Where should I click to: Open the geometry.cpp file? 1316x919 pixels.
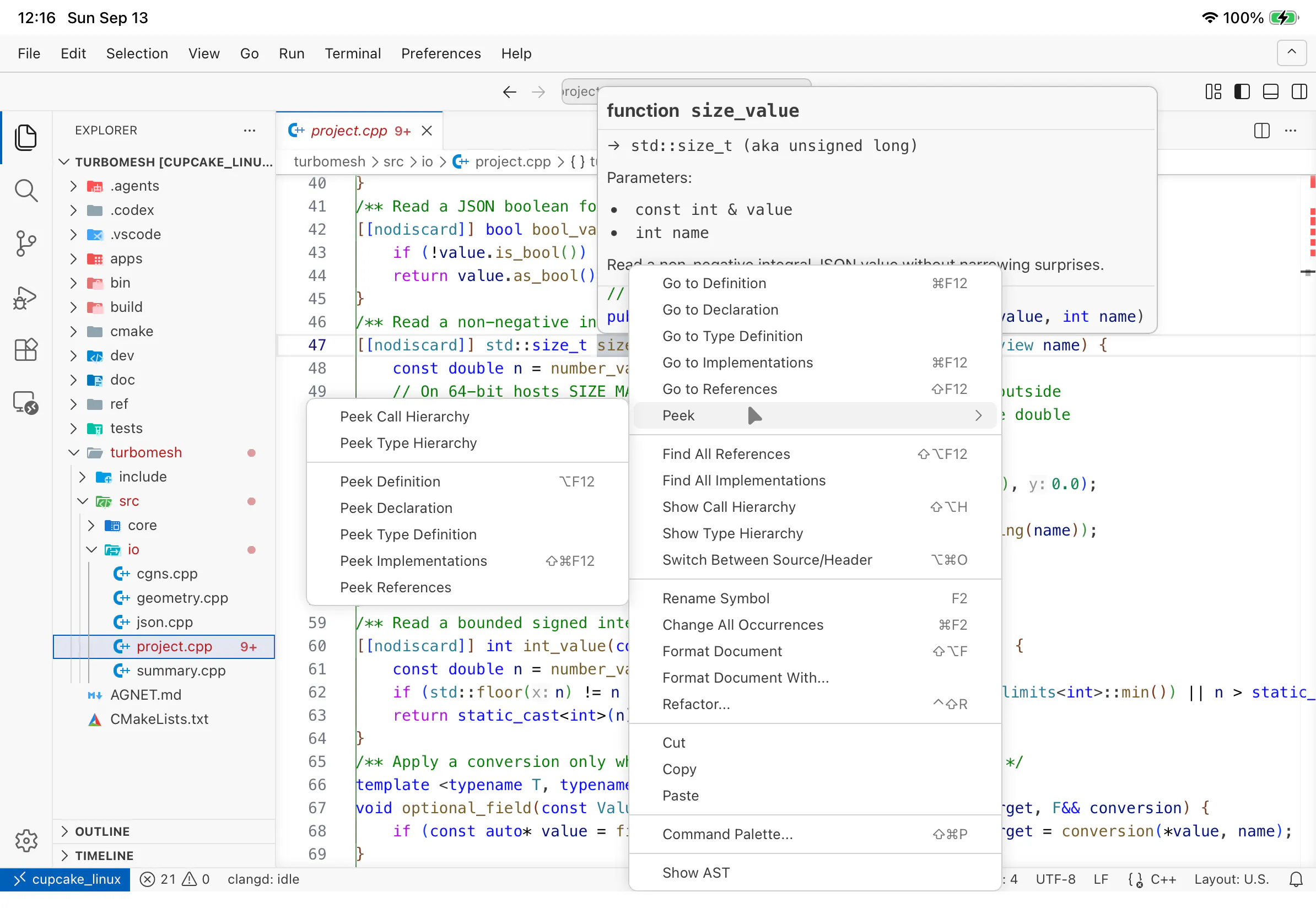pyautogui.click(x=163, y=598)
